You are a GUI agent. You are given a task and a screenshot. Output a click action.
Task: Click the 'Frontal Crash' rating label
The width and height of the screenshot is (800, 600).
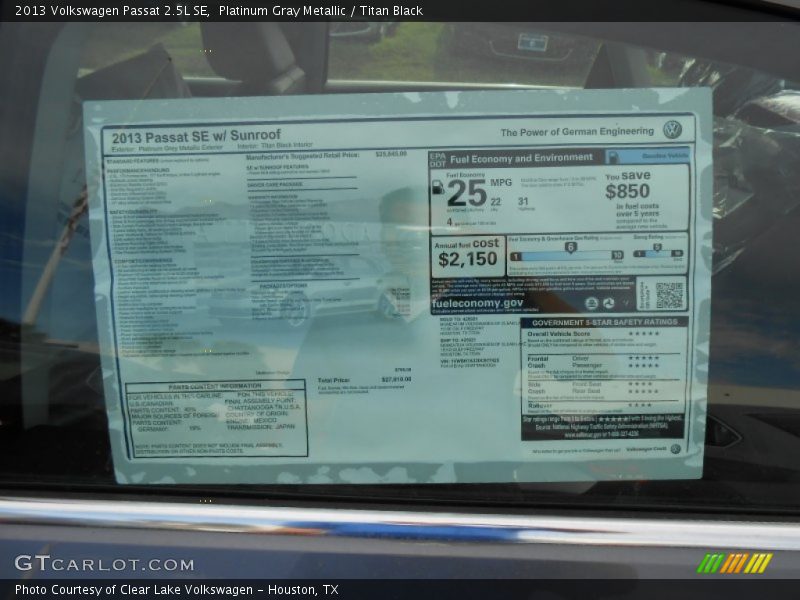click(538, 362)
